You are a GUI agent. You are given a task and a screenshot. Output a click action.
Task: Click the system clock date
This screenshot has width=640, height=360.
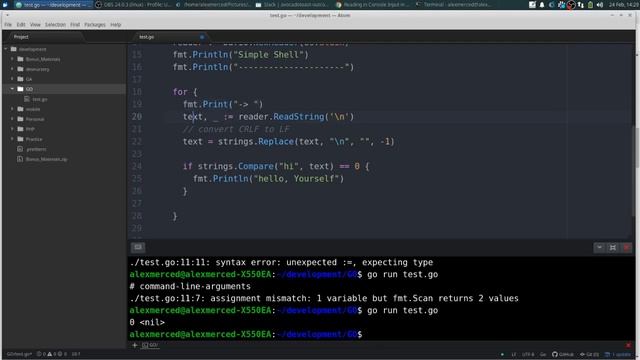[623, 5]
